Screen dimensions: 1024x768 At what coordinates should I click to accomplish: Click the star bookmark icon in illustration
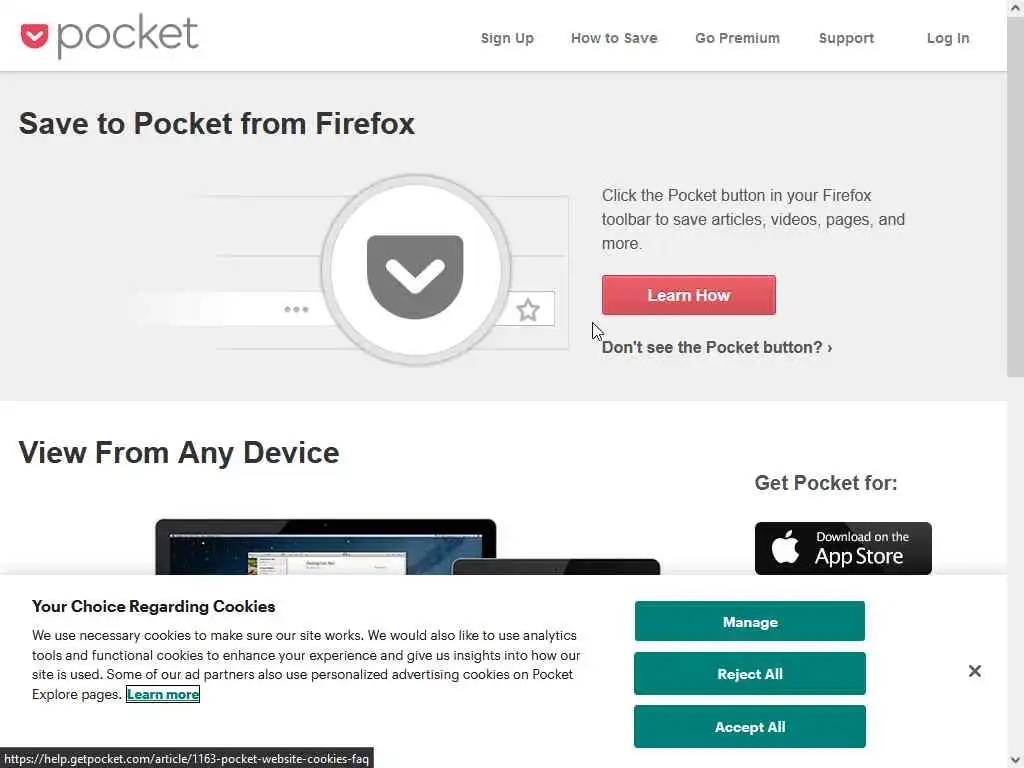pos(528,310)
